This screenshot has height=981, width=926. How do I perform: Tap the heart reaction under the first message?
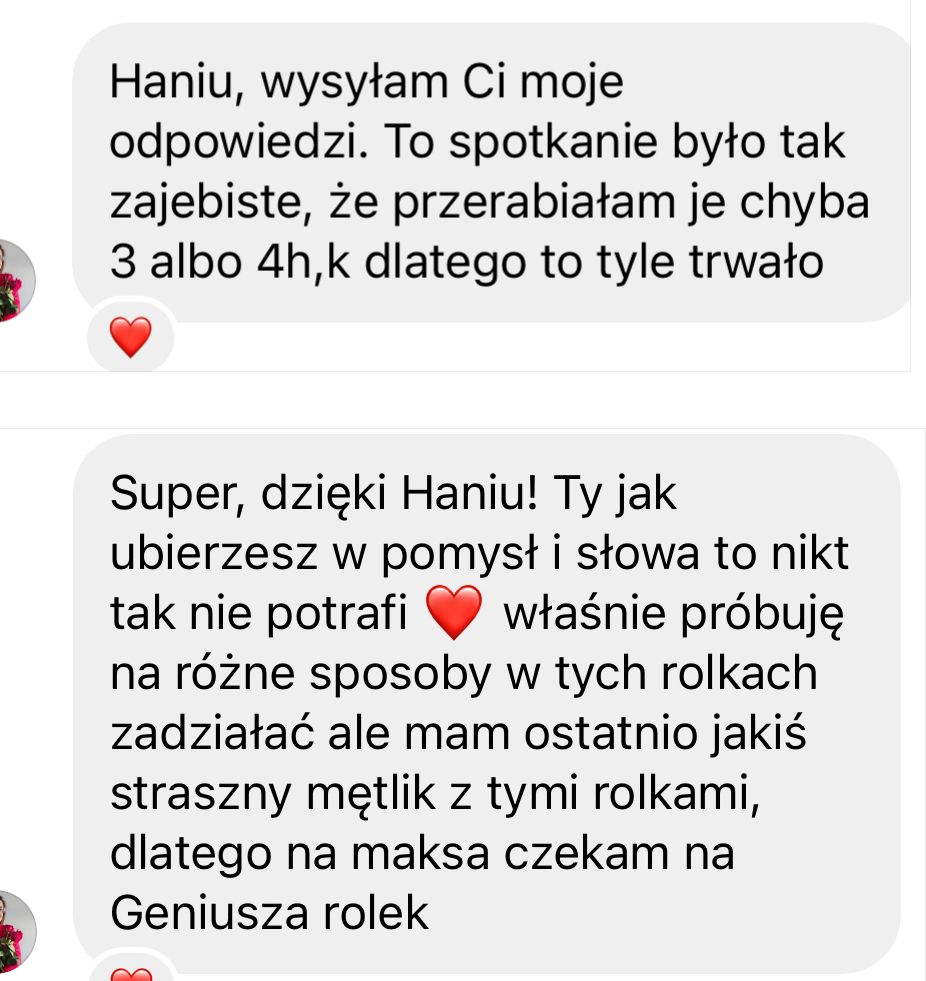click(x=130, y=337)
